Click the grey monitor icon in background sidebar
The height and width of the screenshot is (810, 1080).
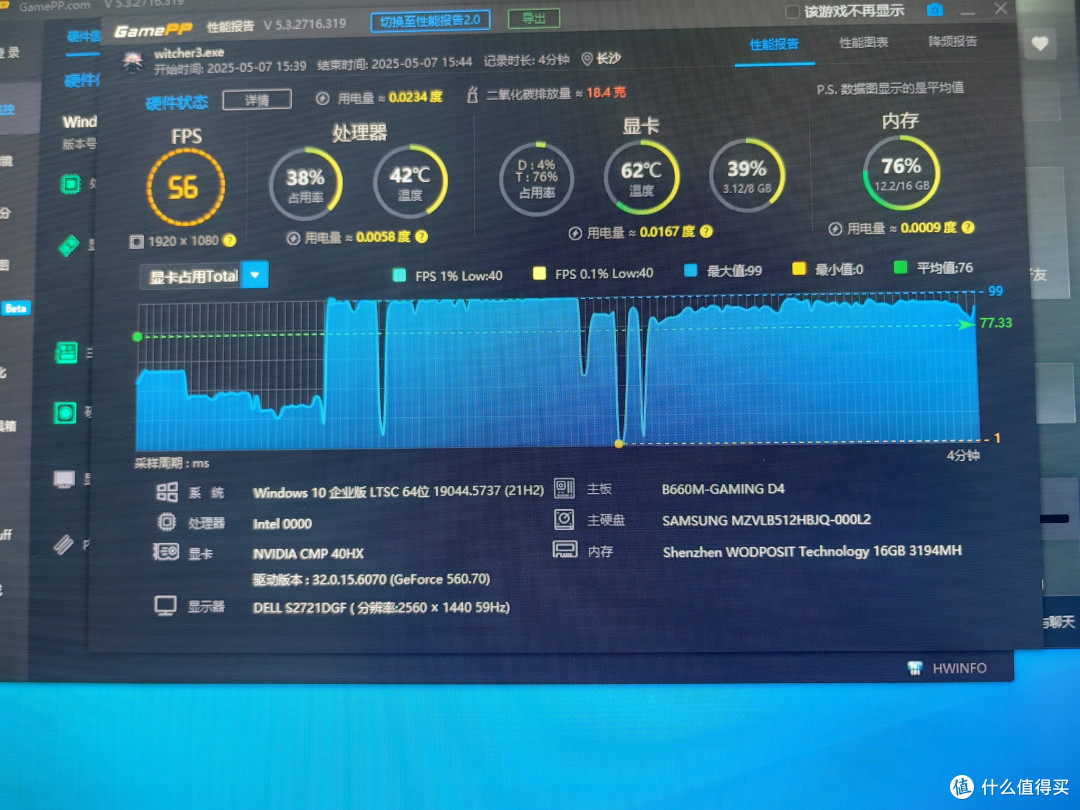tap(64, 479)
